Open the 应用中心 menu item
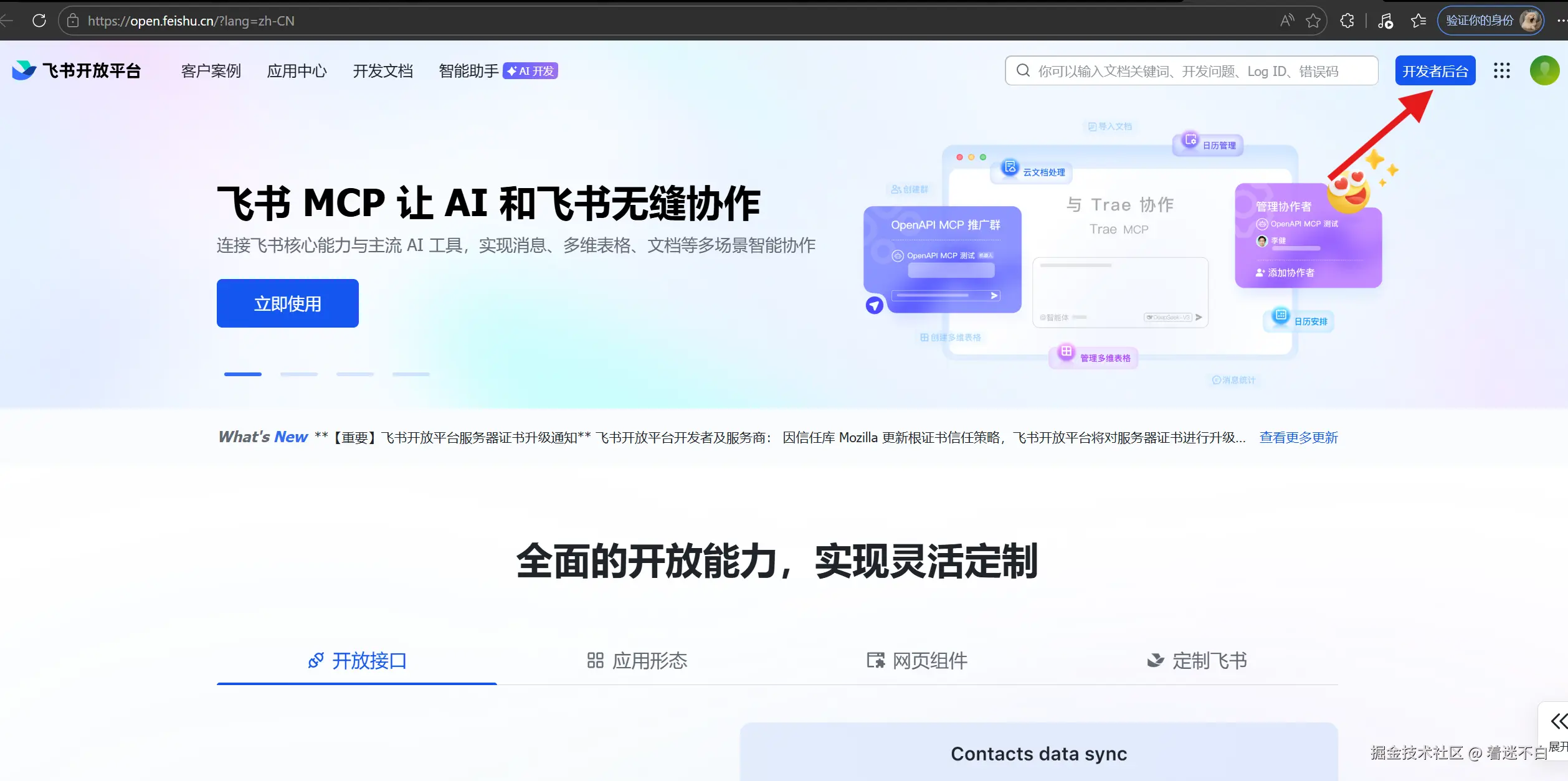The width and height of the screenshot is (1568, 781). (x=297, y=71)
